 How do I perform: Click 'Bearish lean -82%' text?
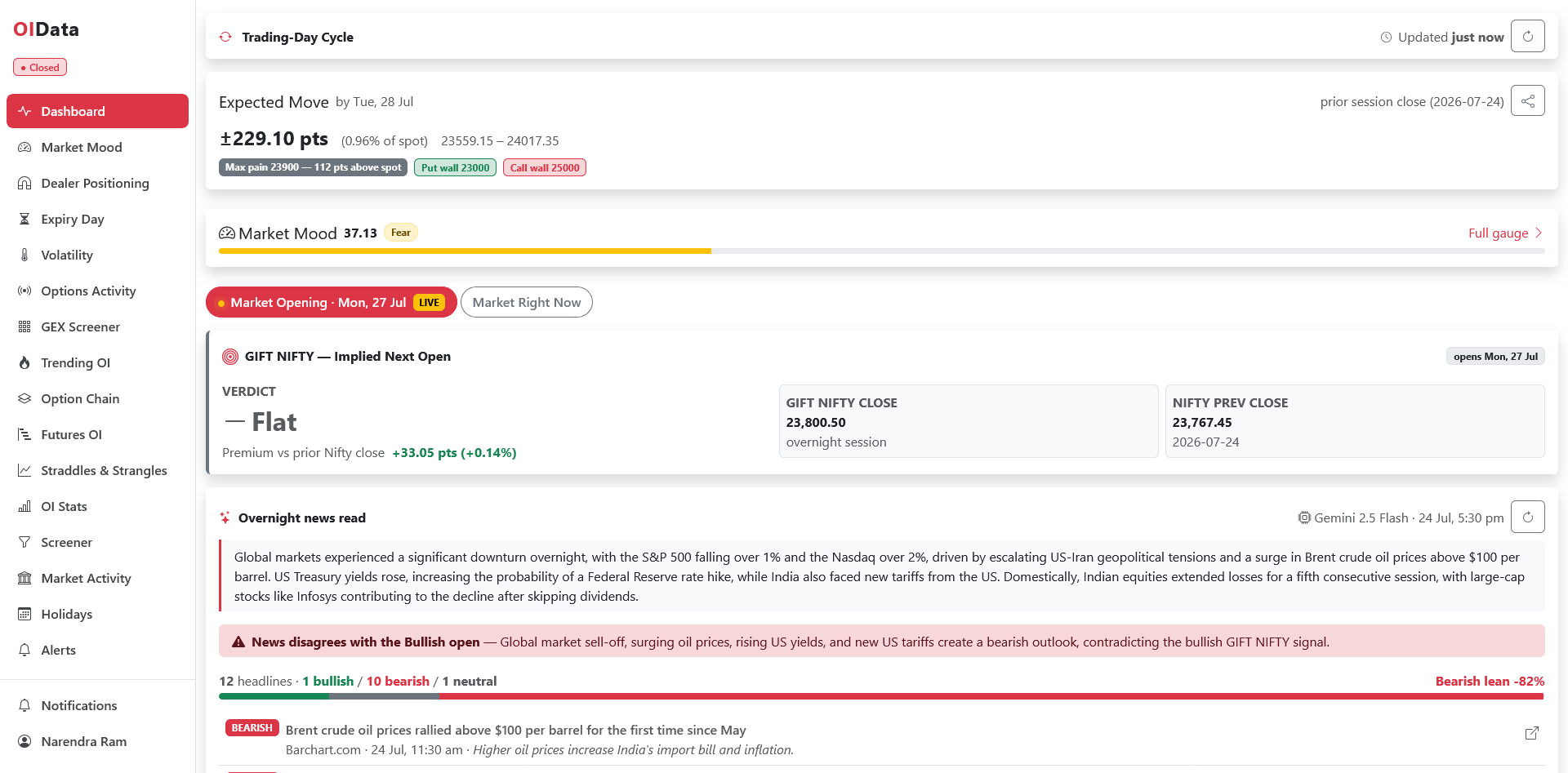[x=1490, y=681]
